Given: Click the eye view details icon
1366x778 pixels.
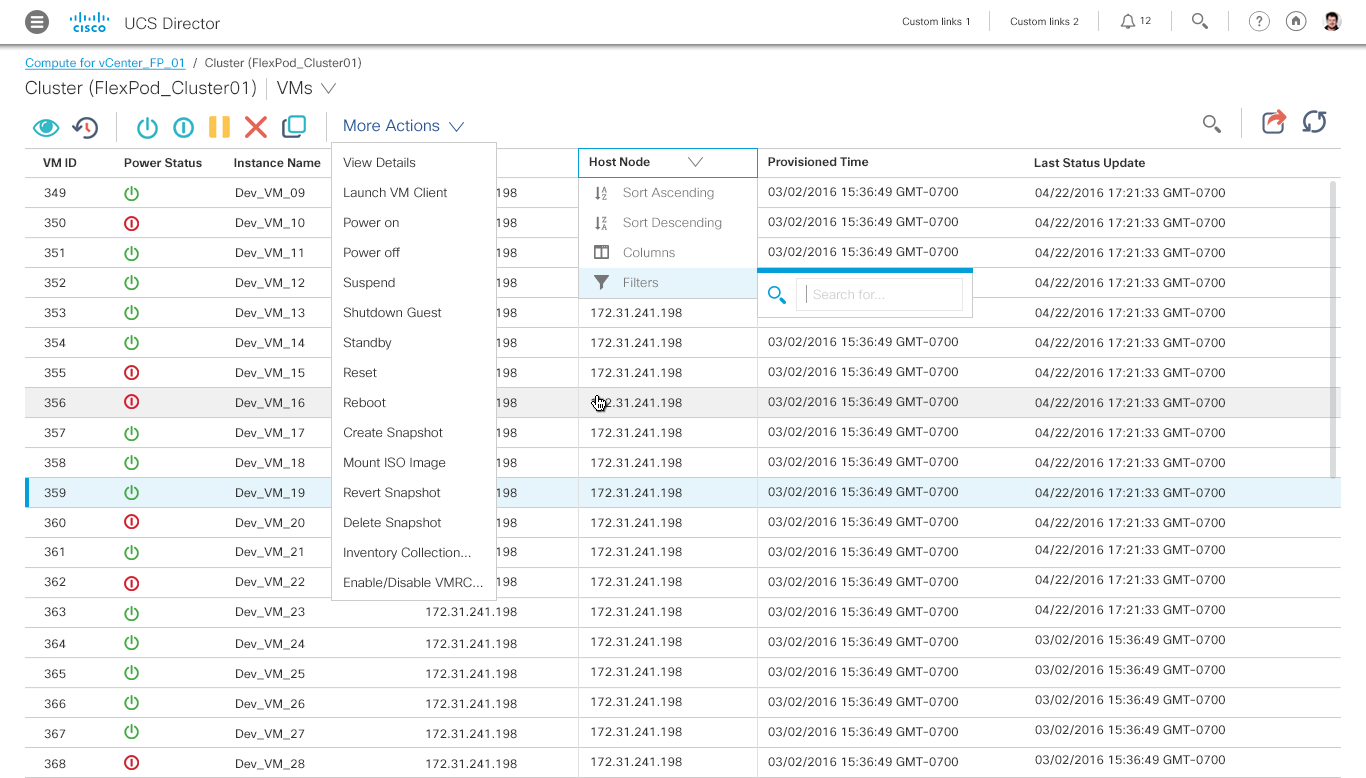Looking at the screenshot, I should (x=46, y=127).
